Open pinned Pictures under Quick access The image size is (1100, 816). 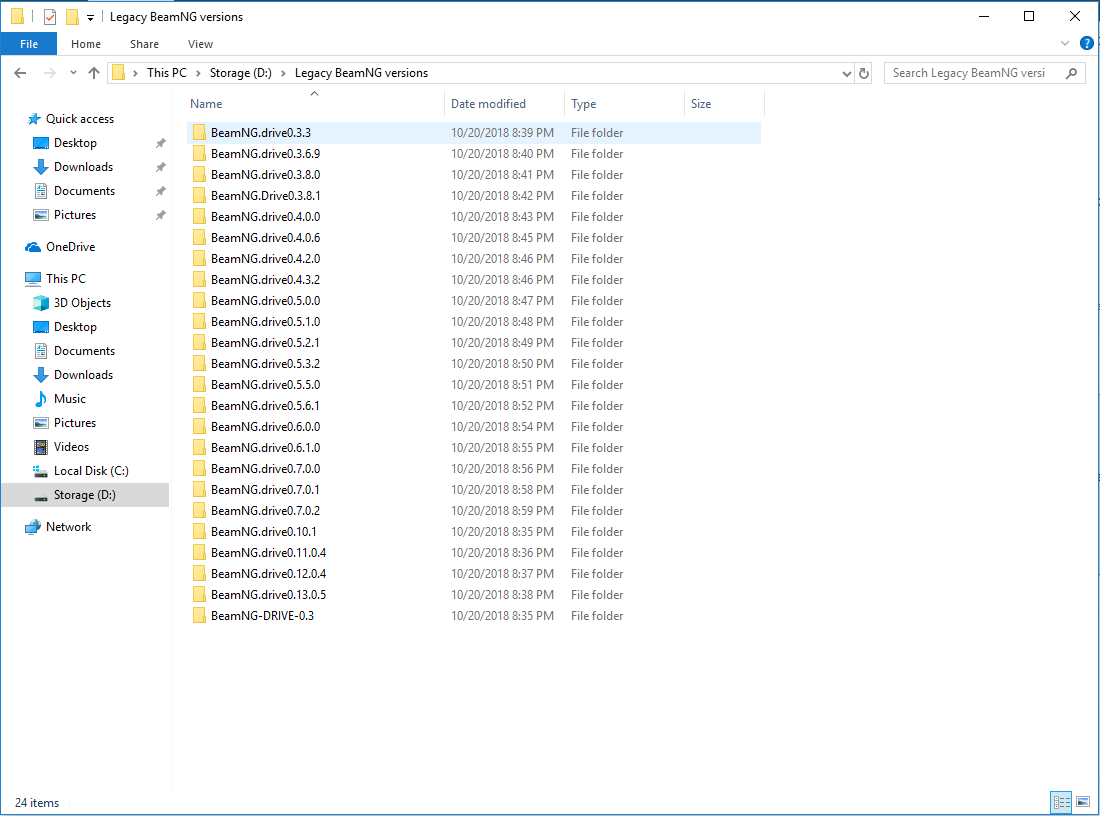pyautogui.click(x=74, y=215)
